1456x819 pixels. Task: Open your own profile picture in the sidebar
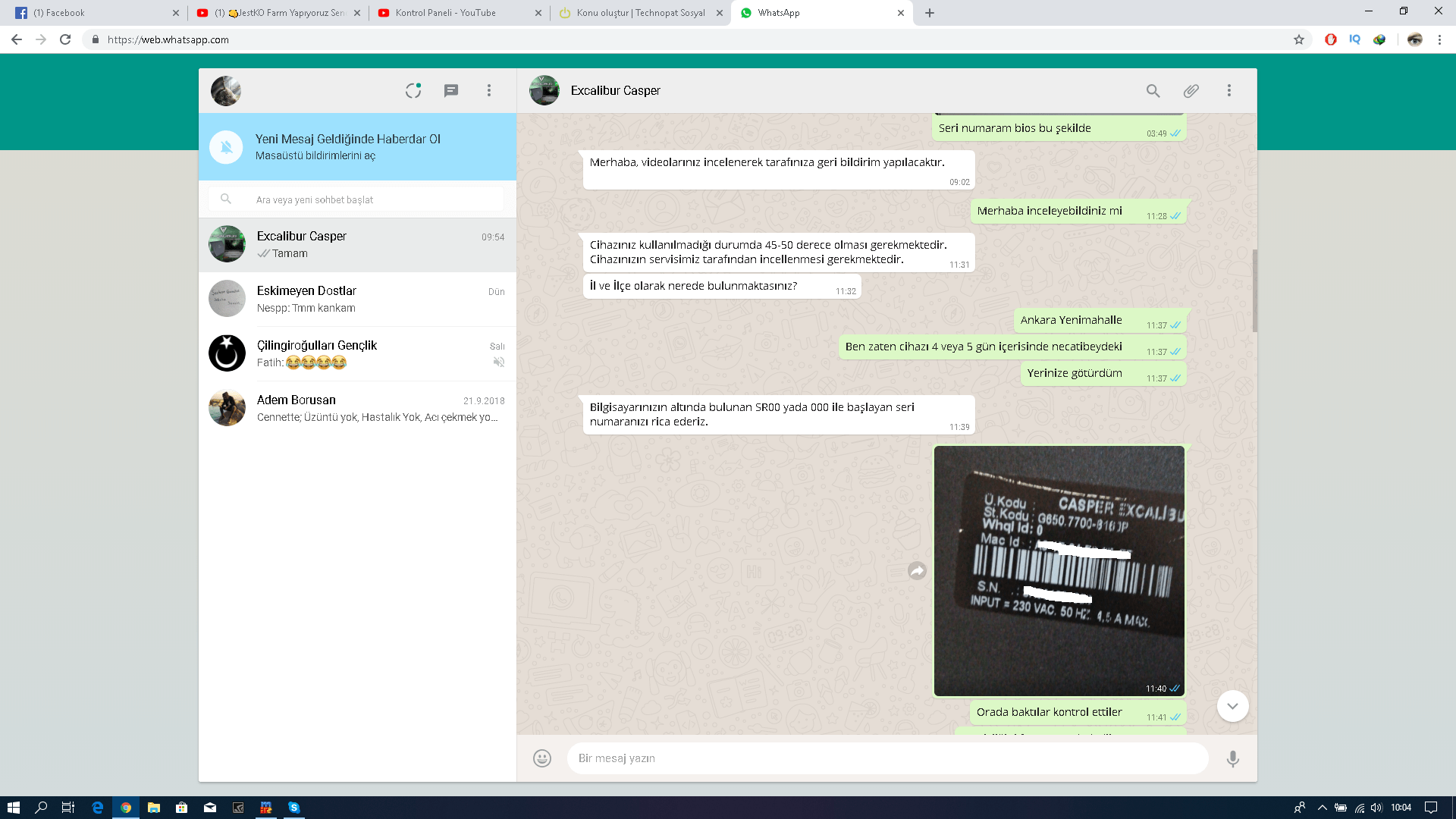[226, 91]
